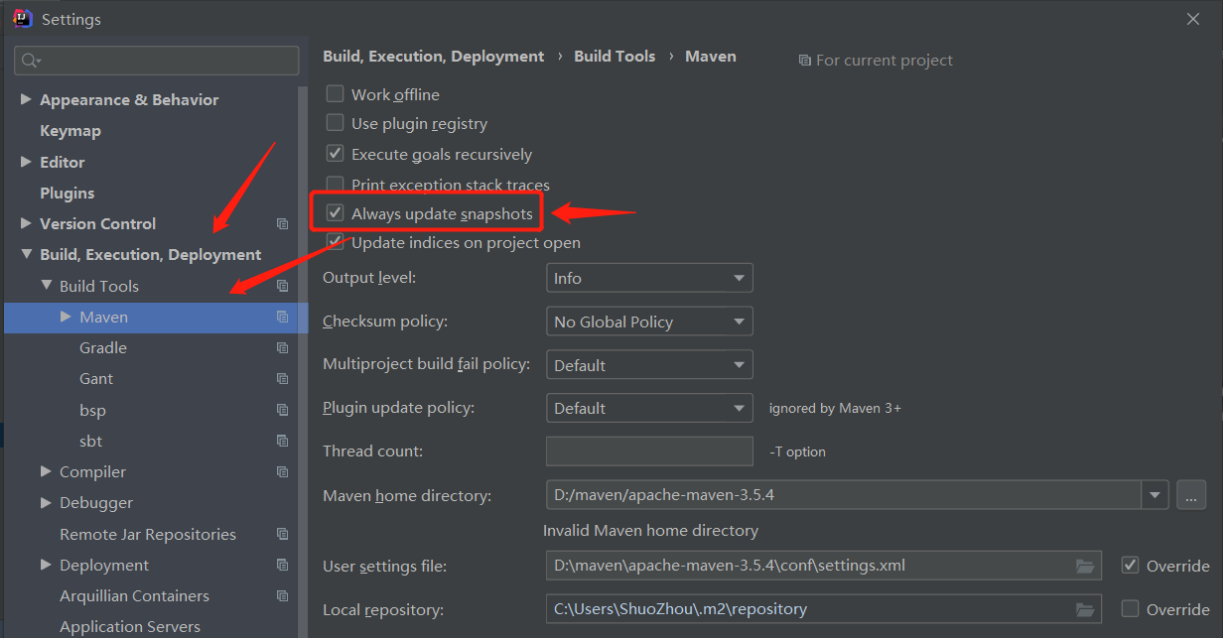Check Override for Local repository
The height and width of the screenshot is (638, 1224).
tap(1130, 608)
